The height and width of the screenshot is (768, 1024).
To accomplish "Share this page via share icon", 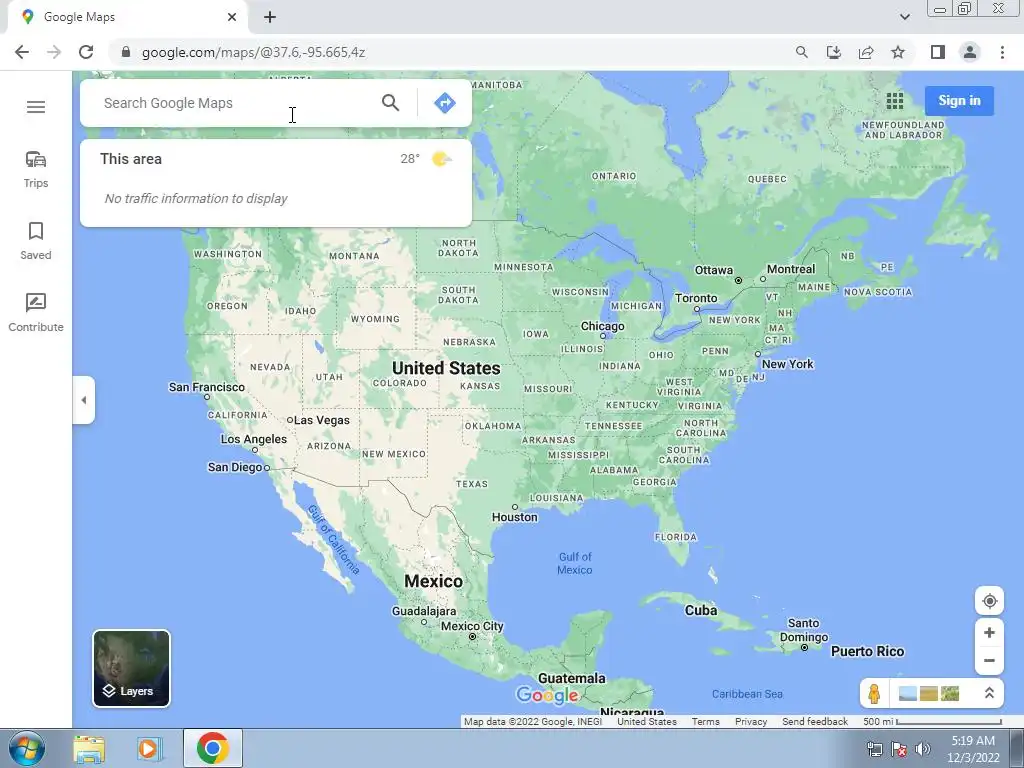I will click(x=866, y=52).
